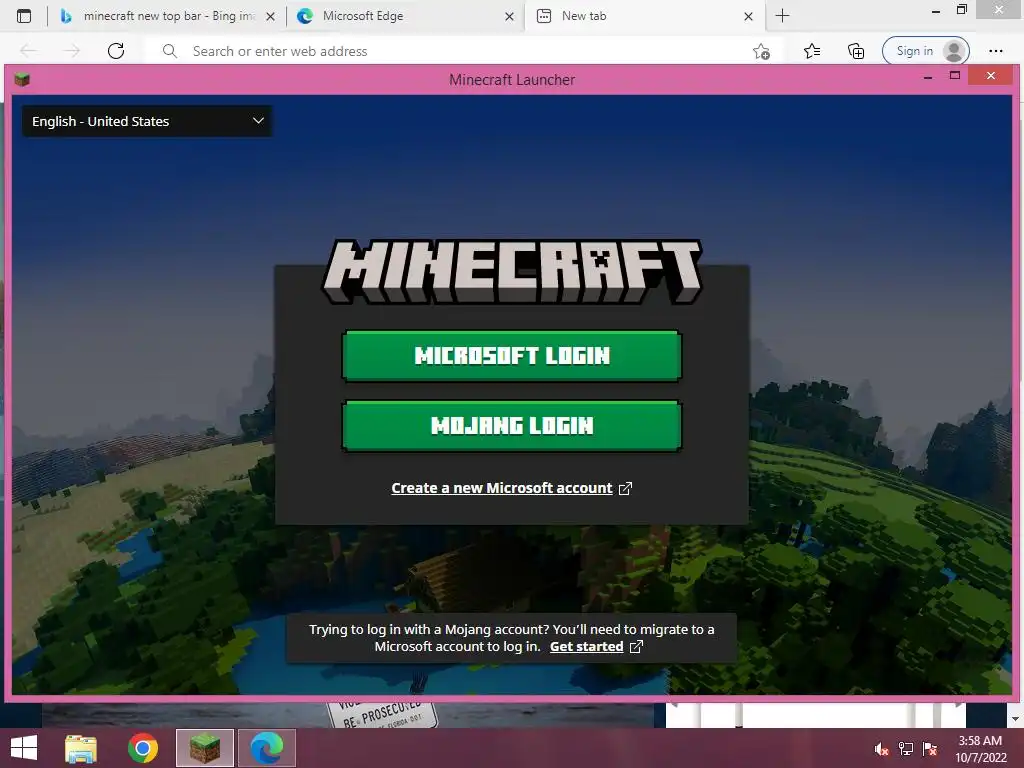Click the muted volume tray icon

click(881, 749)
